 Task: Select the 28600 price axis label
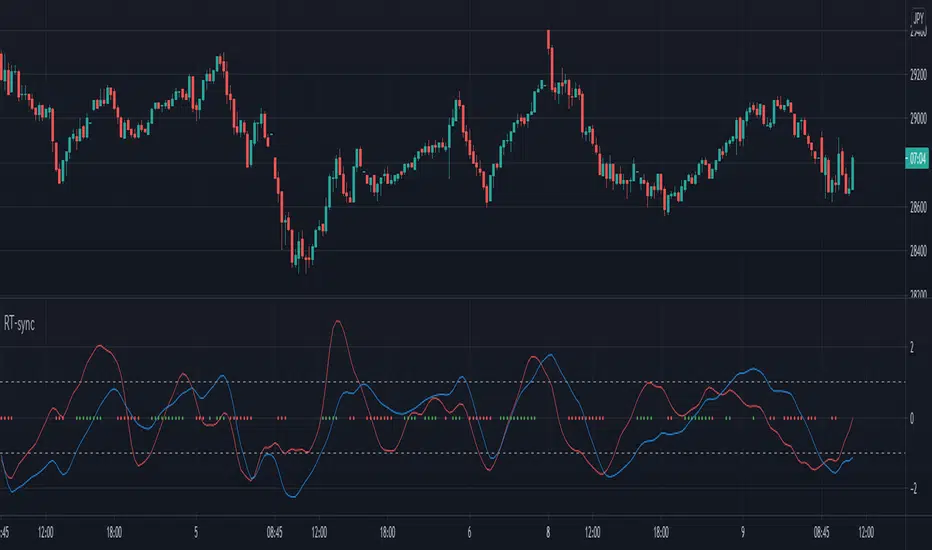(x=918, y=207)
